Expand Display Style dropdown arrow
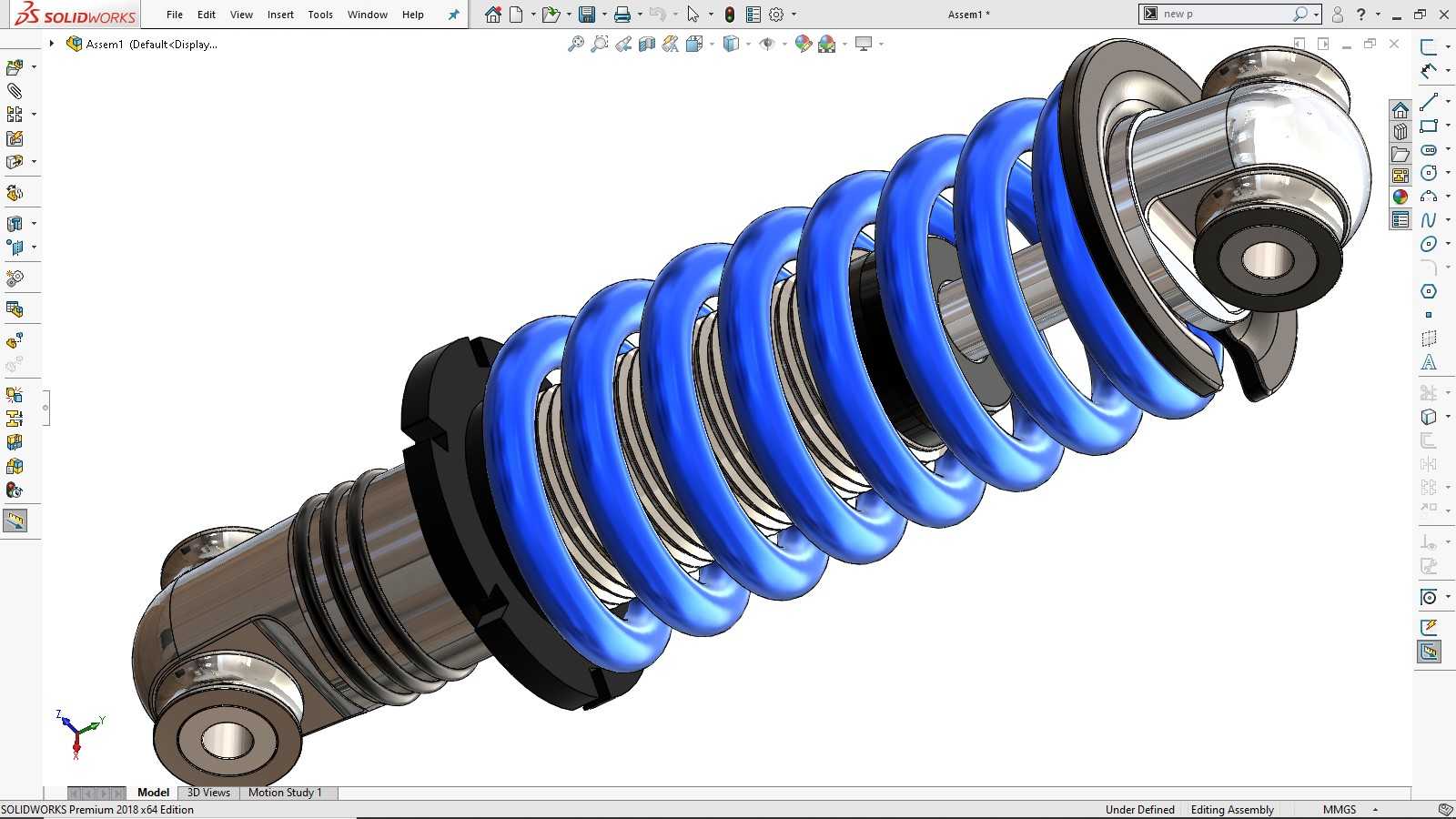1456x819 pixels. tap(748, 44)
